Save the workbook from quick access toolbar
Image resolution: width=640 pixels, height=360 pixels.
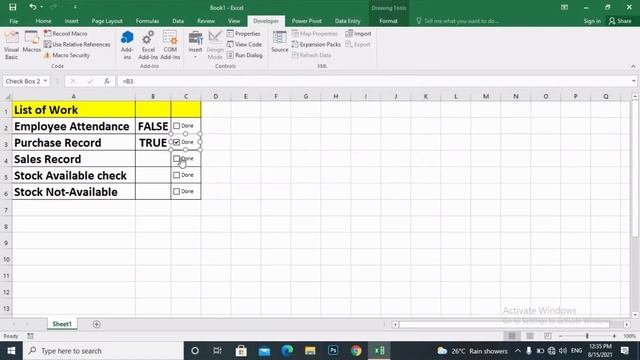click(x=13, y=7)
